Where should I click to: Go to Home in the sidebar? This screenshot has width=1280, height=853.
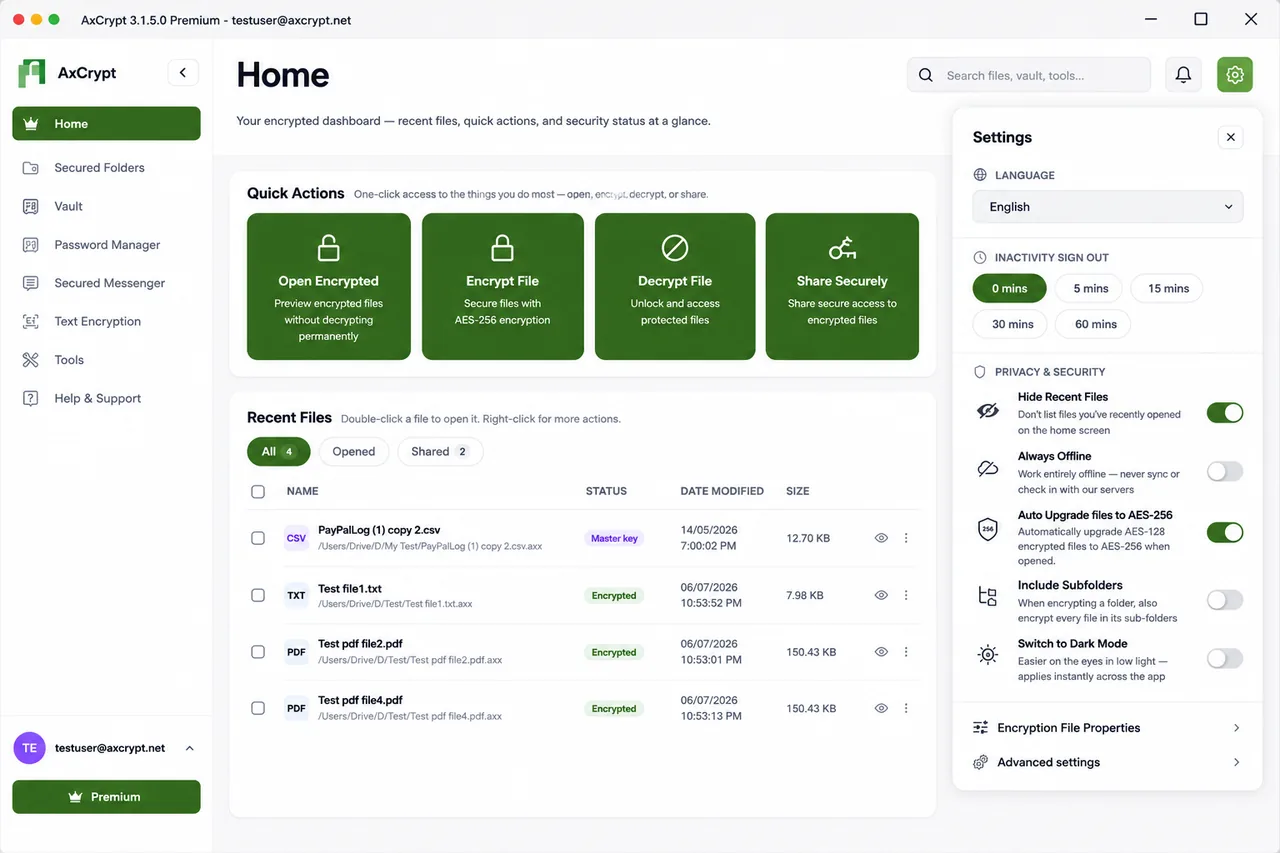[x=106, y=124]
